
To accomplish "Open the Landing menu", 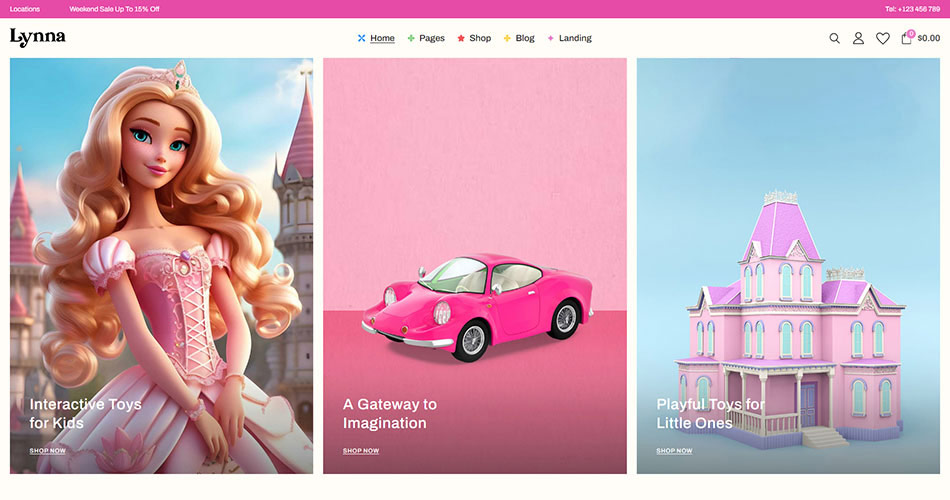I will tap(575, 38).
